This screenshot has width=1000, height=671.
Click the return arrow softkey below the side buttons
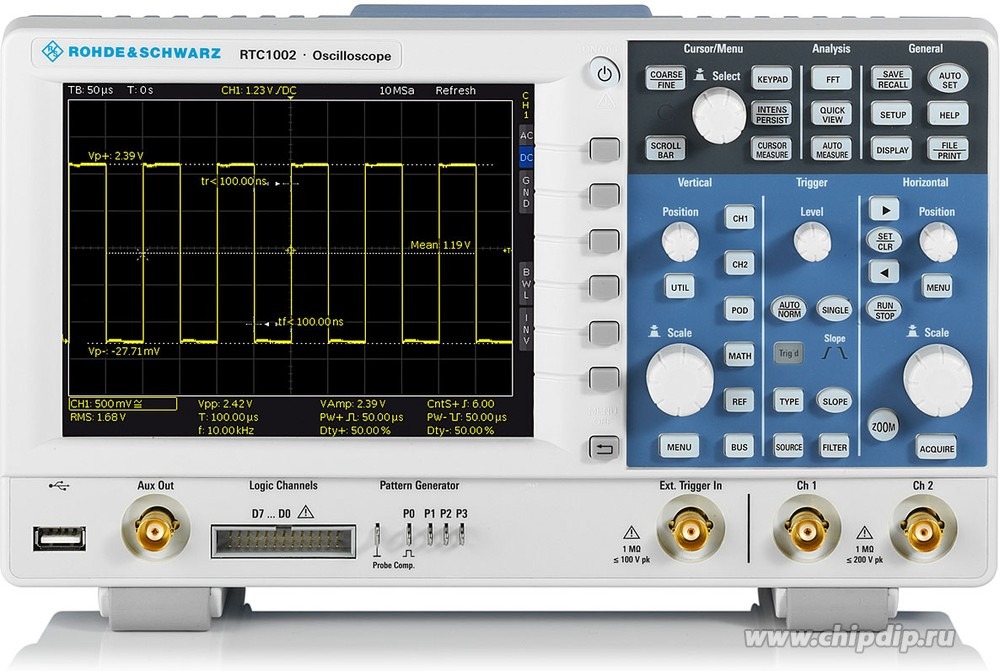click(x=603, y=449)
